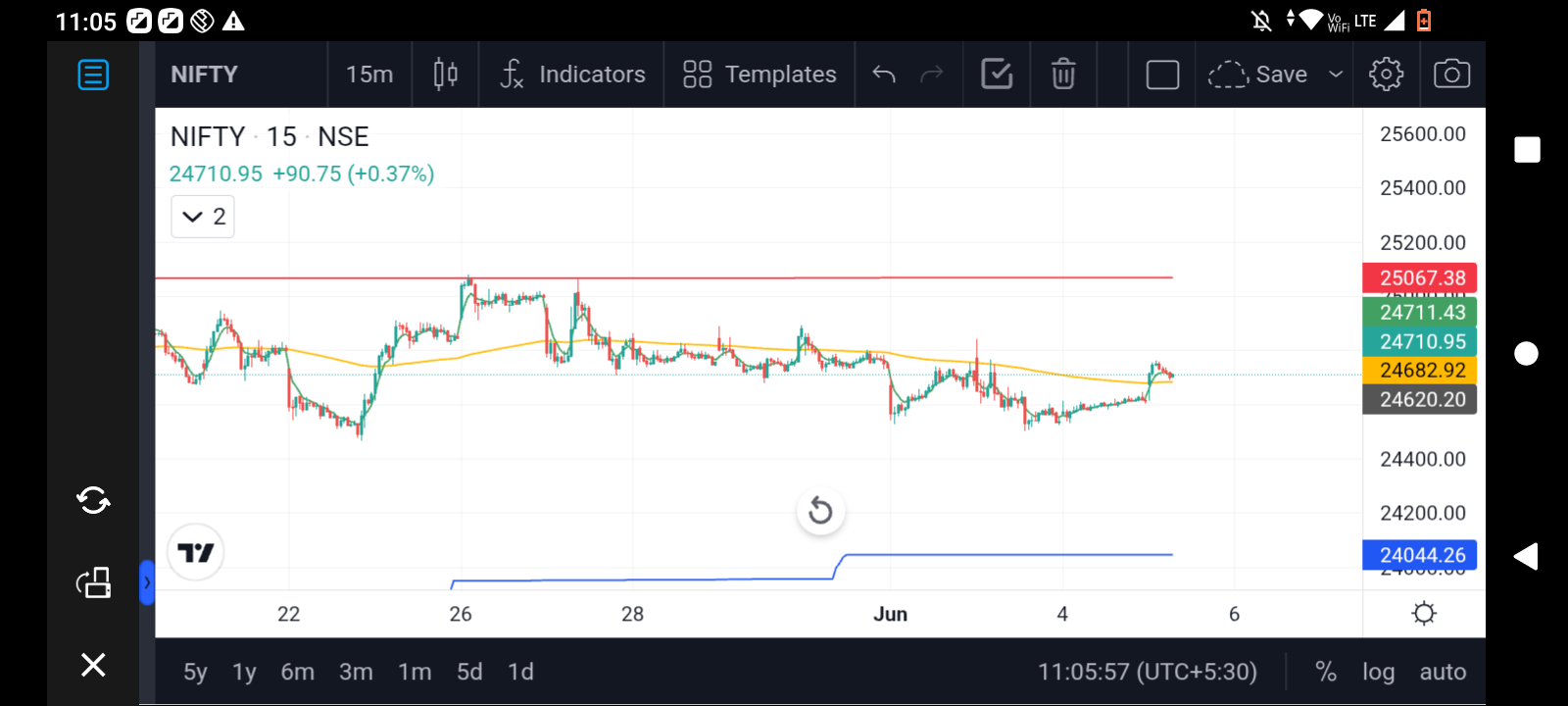
Task: Close the chart with X icon
Action: [x=93, y=665]
